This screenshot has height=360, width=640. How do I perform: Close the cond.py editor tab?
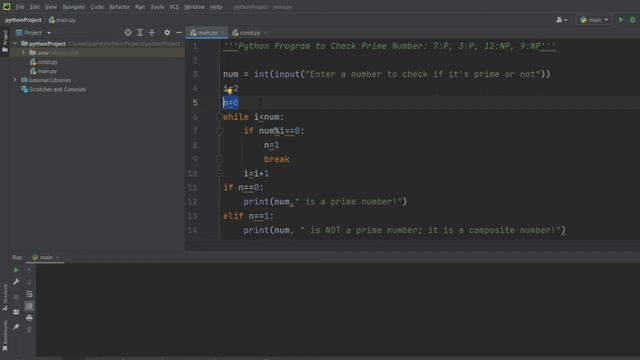(x=265, y=33)
